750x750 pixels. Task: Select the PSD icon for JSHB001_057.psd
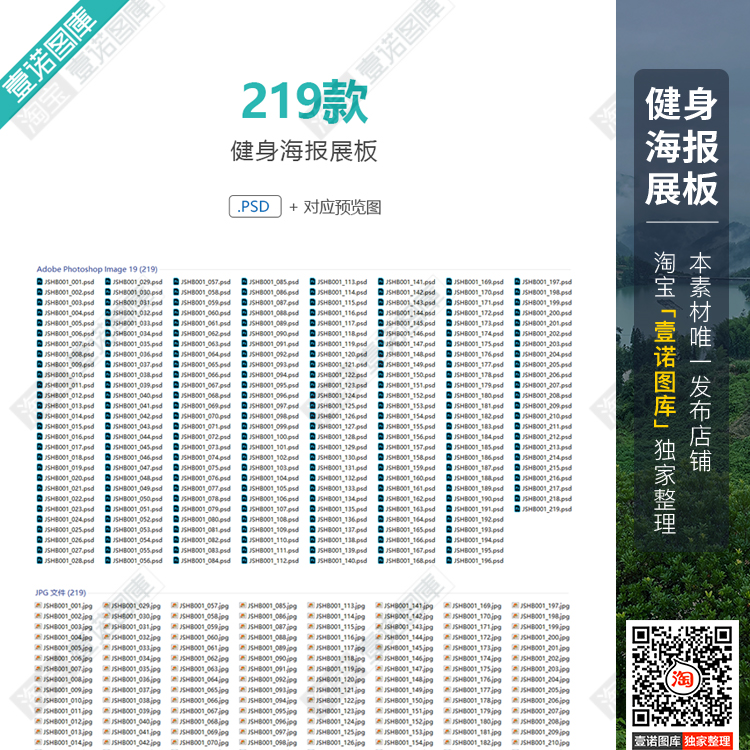coord(176,282)
